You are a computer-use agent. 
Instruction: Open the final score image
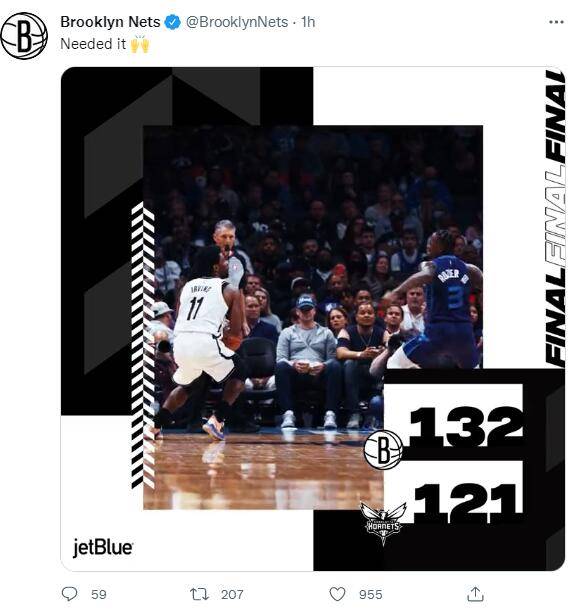(x=313, y=319)
